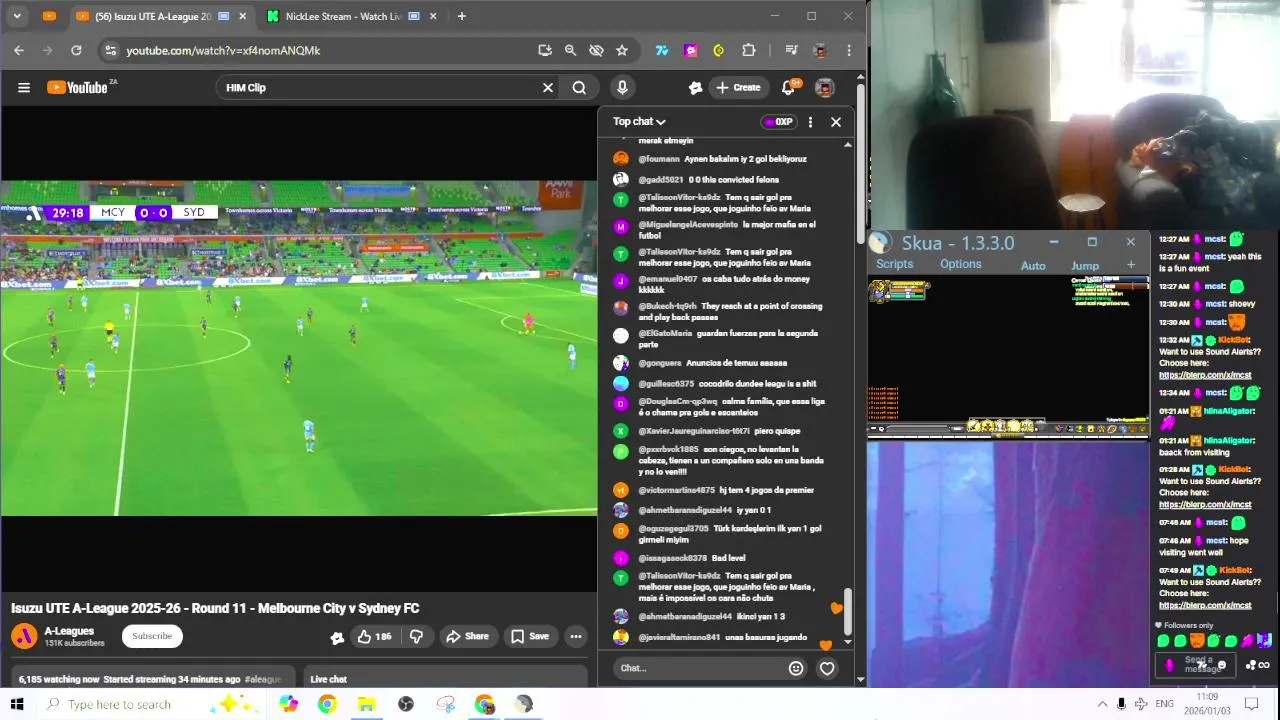Click the Chrome address bar URL
Image resolution: width=1280 pixels, height=720 pixels.
223,50
